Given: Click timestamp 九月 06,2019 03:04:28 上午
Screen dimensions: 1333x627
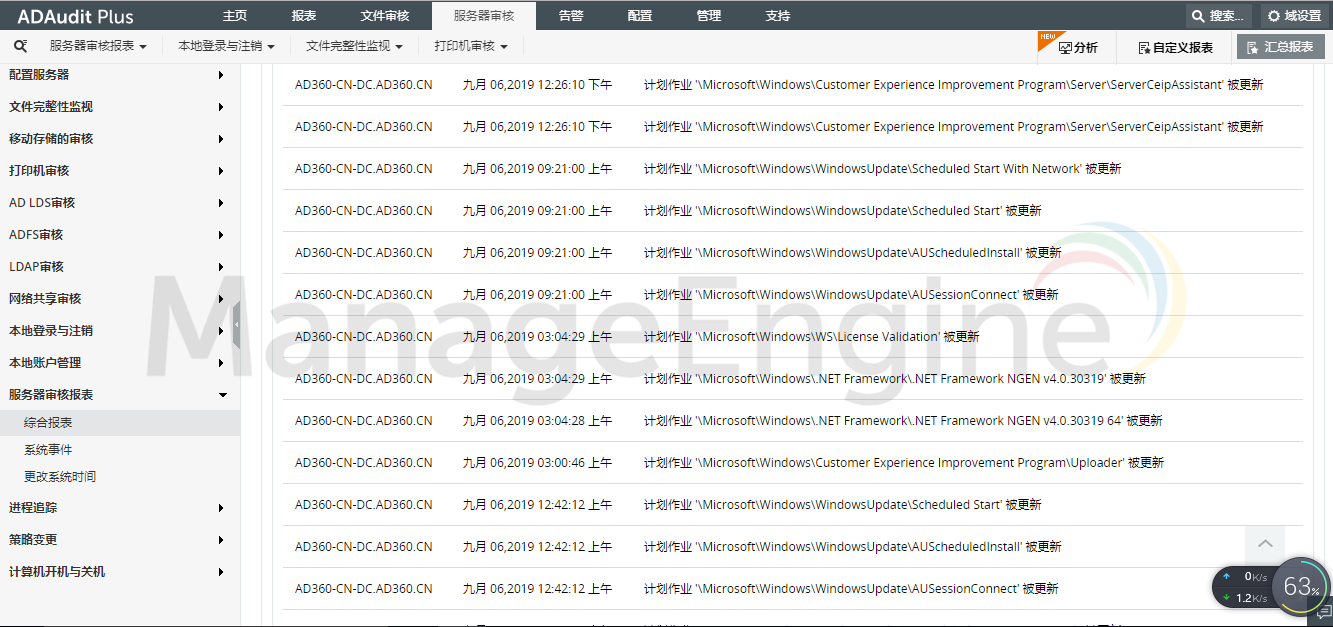Looking at the screenshot, I should (x=537, y=421).
